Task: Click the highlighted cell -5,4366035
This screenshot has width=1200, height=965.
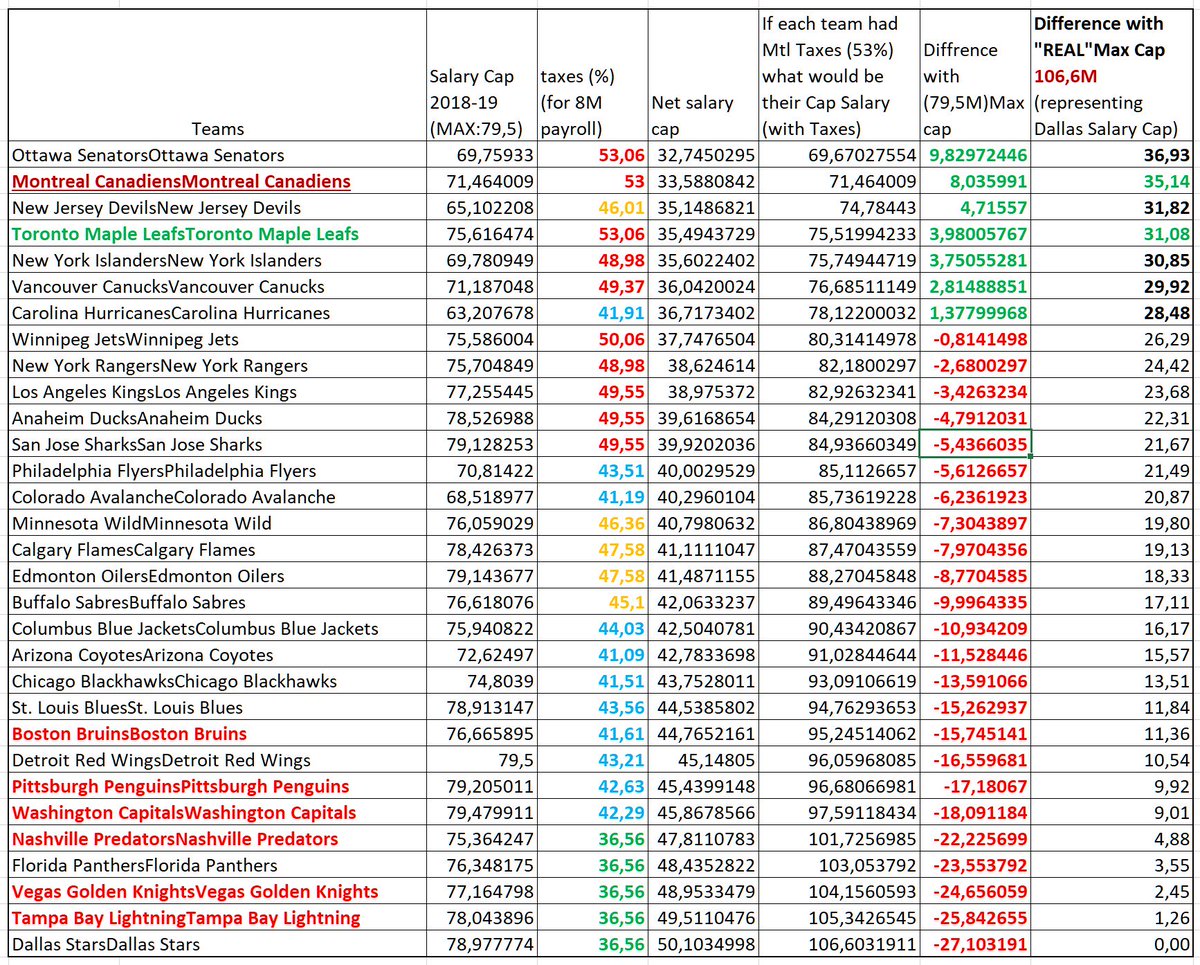Action: click(x=975, y=444)
